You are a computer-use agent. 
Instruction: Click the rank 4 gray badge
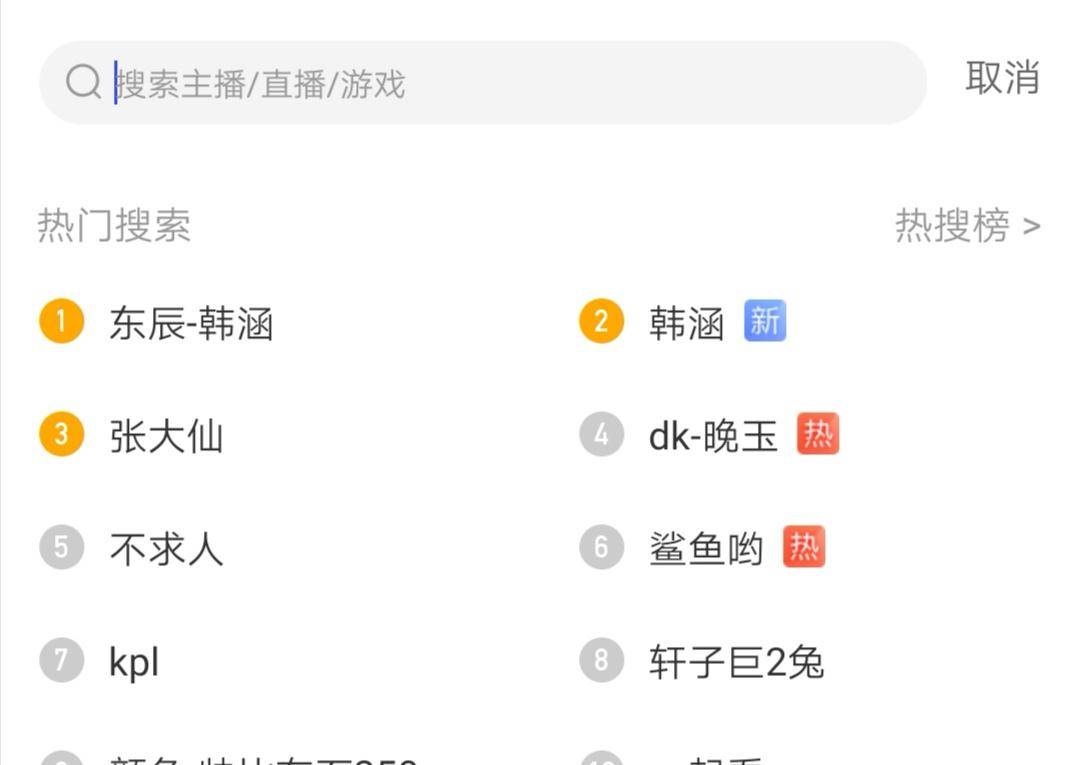click(601, 435)
